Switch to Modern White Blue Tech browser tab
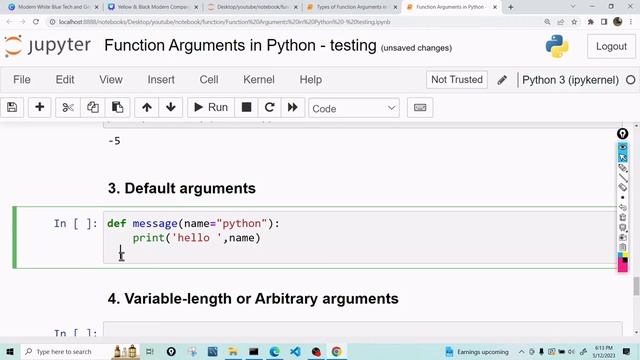640x360 pixels. click(x=52, y=7)
